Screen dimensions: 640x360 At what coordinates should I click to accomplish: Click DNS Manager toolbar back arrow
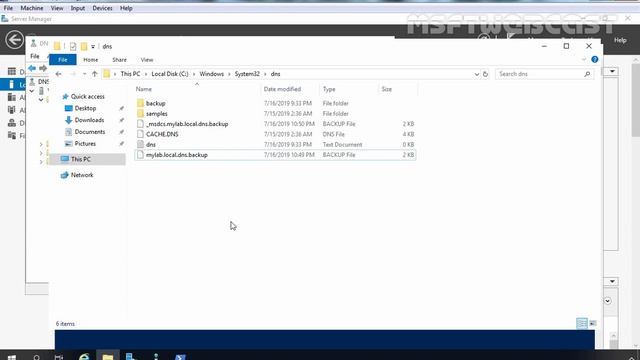pyautogui.click(x=32, y=68)
